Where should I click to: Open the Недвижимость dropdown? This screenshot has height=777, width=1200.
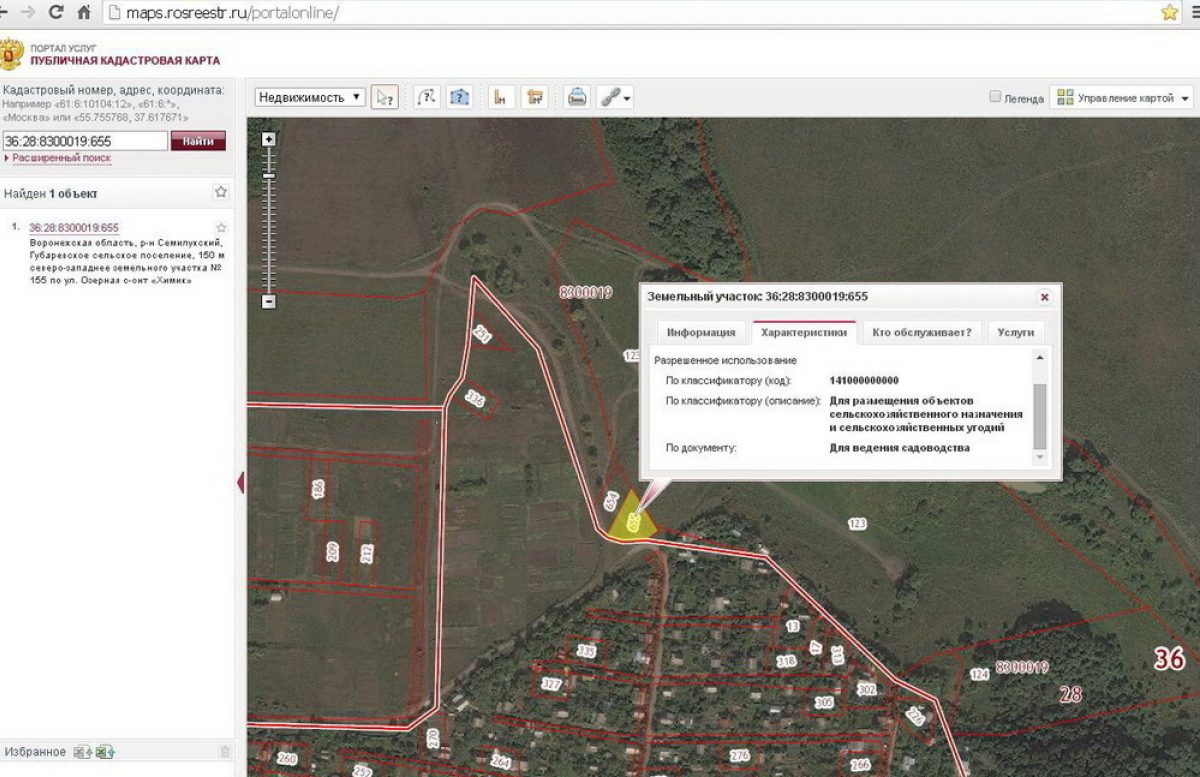pyautogui.click(x=310, y=97)
